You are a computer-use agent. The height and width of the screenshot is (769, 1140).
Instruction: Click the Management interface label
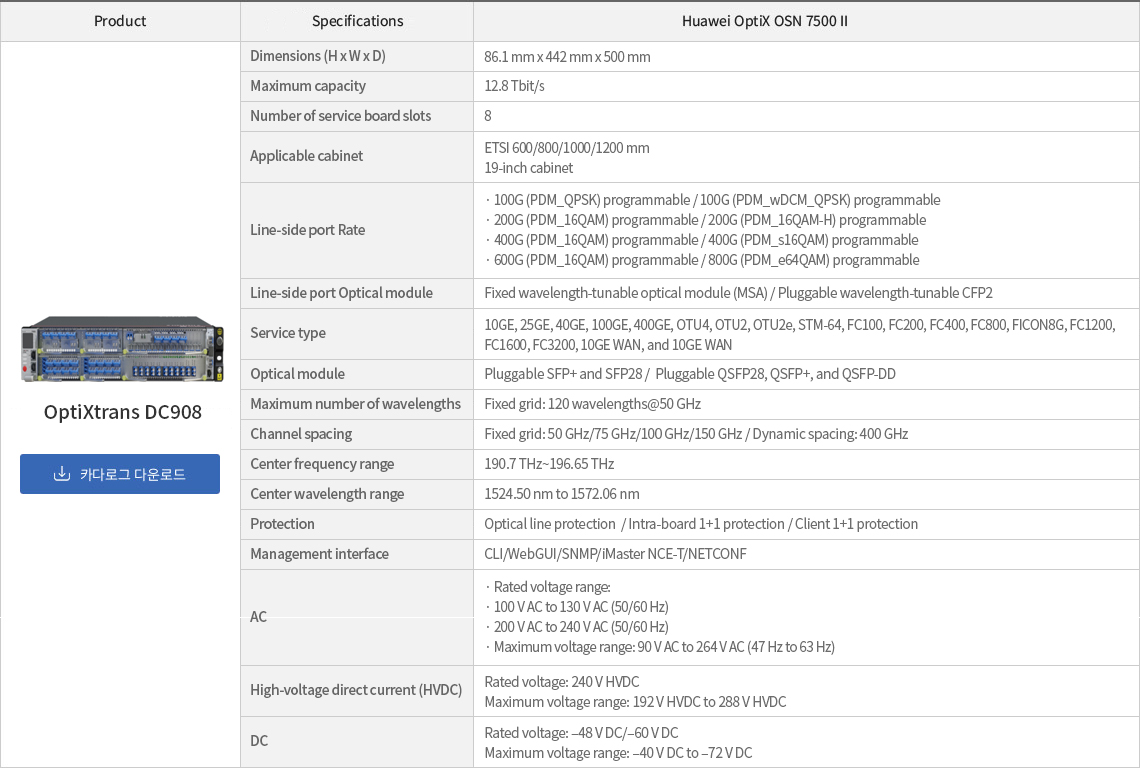tap(319, 554)
